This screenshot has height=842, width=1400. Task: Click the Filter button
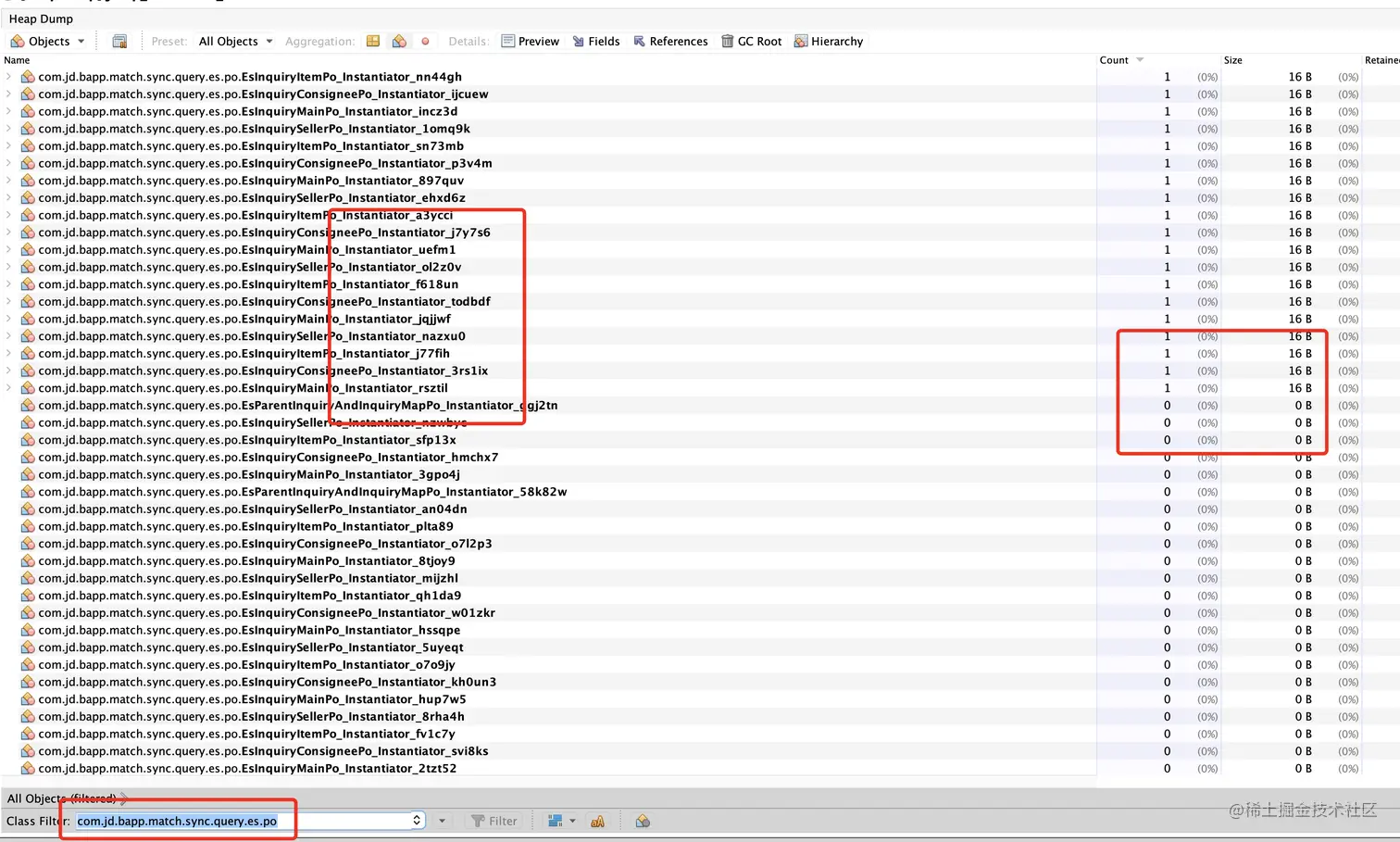click(x=494, y=821)
